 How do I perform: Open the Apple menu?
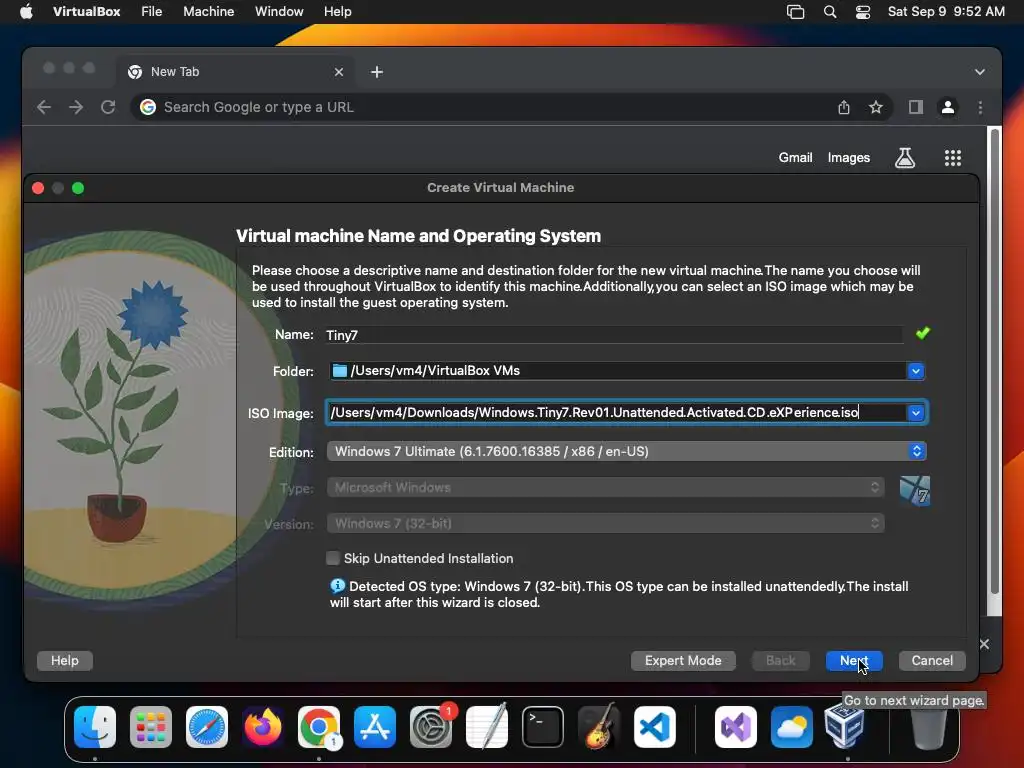(x=26, y=12)
